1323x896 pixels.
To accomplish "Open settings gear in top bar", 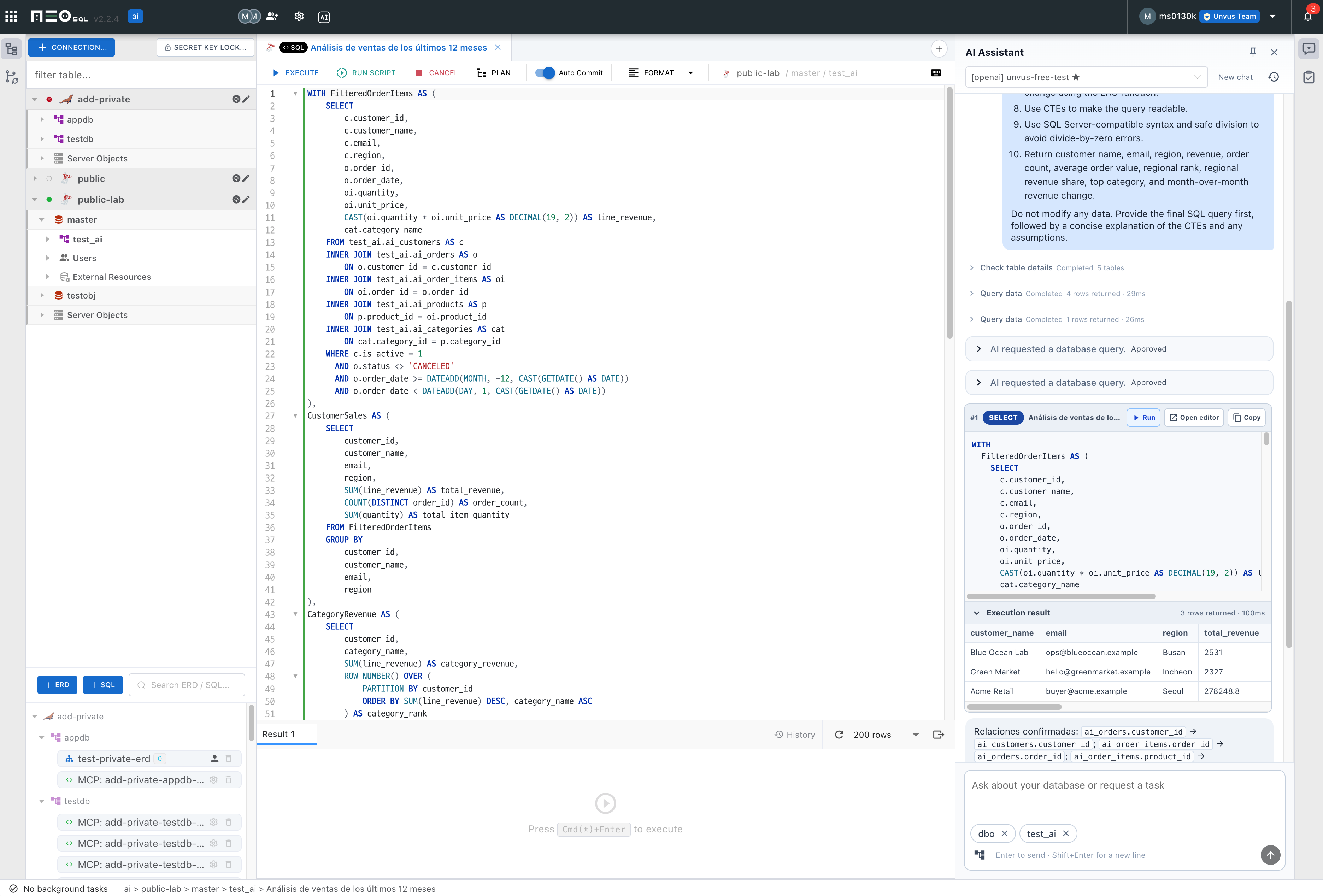I will [299, 17].
